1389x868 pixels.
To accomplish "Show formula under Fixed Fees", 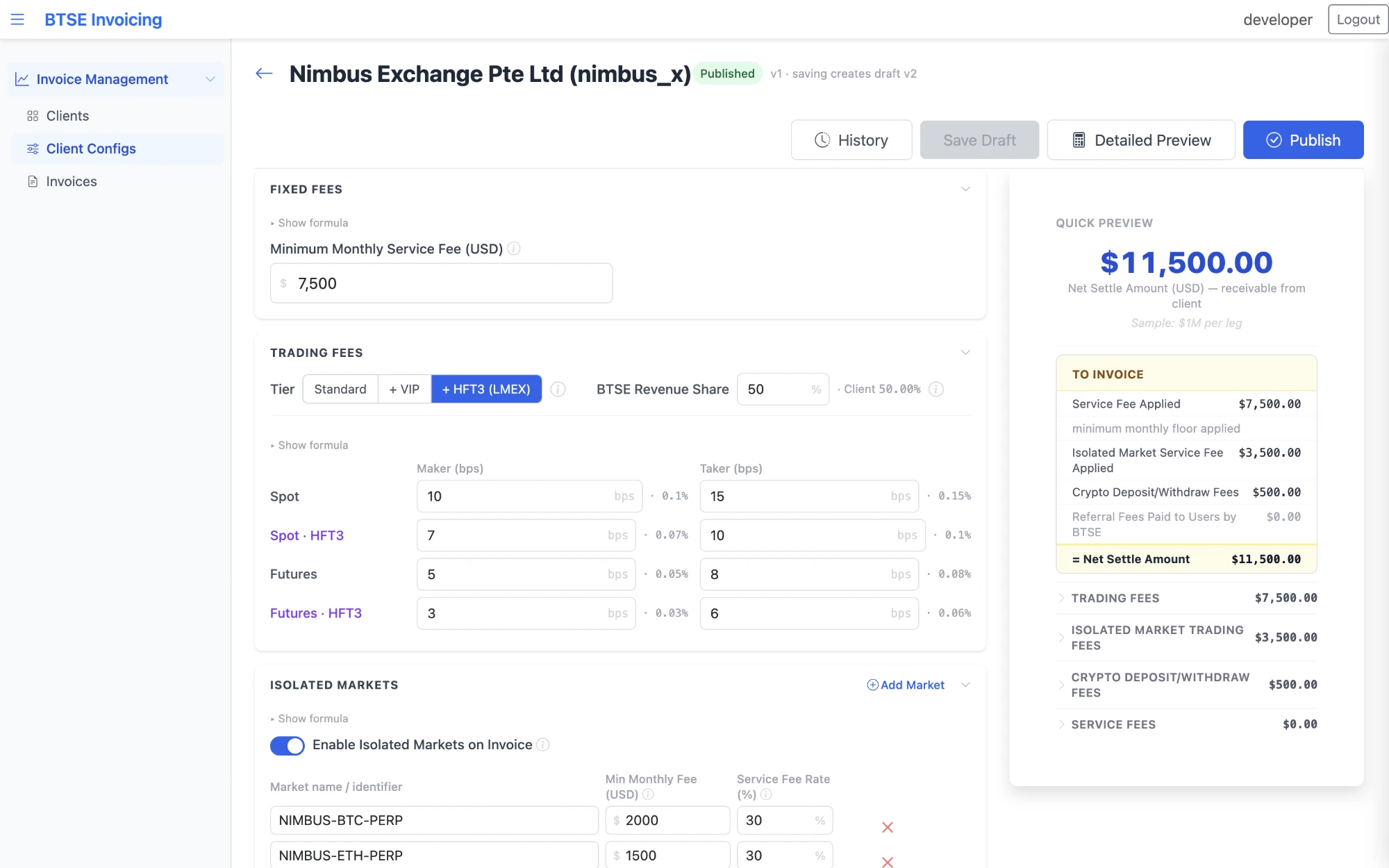I will coord(309,223).
